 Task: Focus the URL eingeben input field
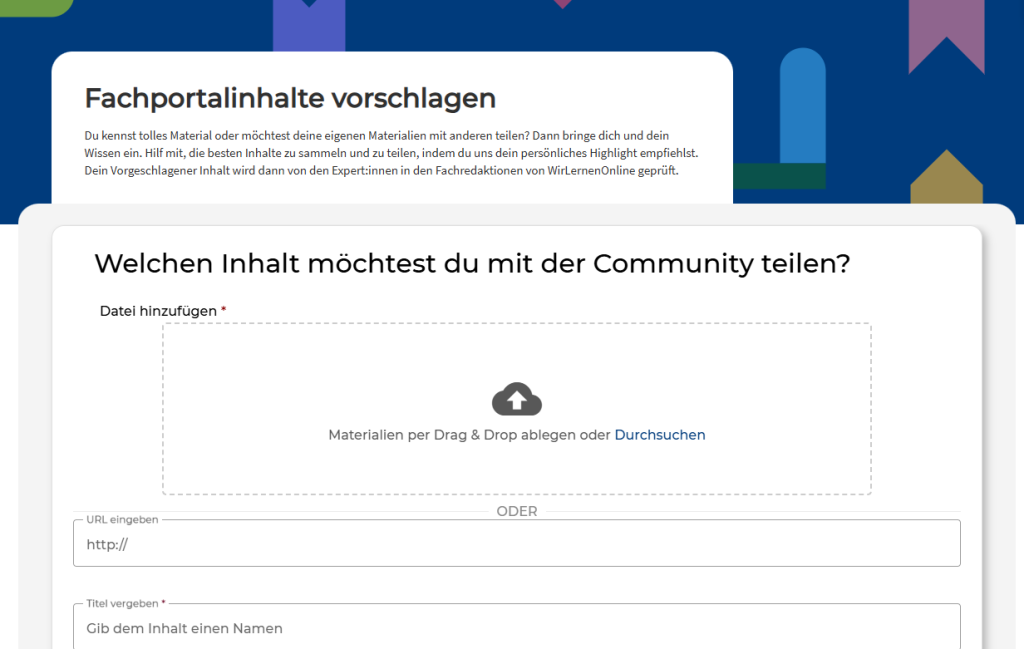click(x=516, y=545)
